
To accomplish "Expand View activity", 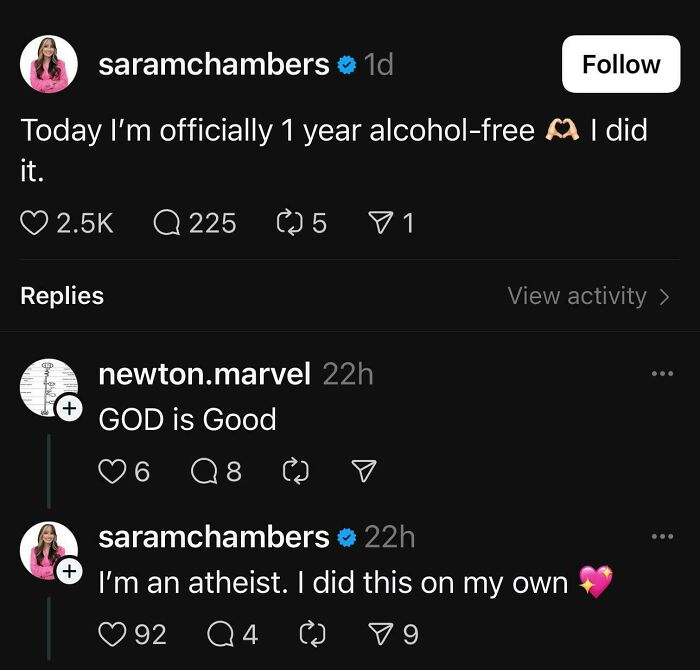I will point(588,296).
